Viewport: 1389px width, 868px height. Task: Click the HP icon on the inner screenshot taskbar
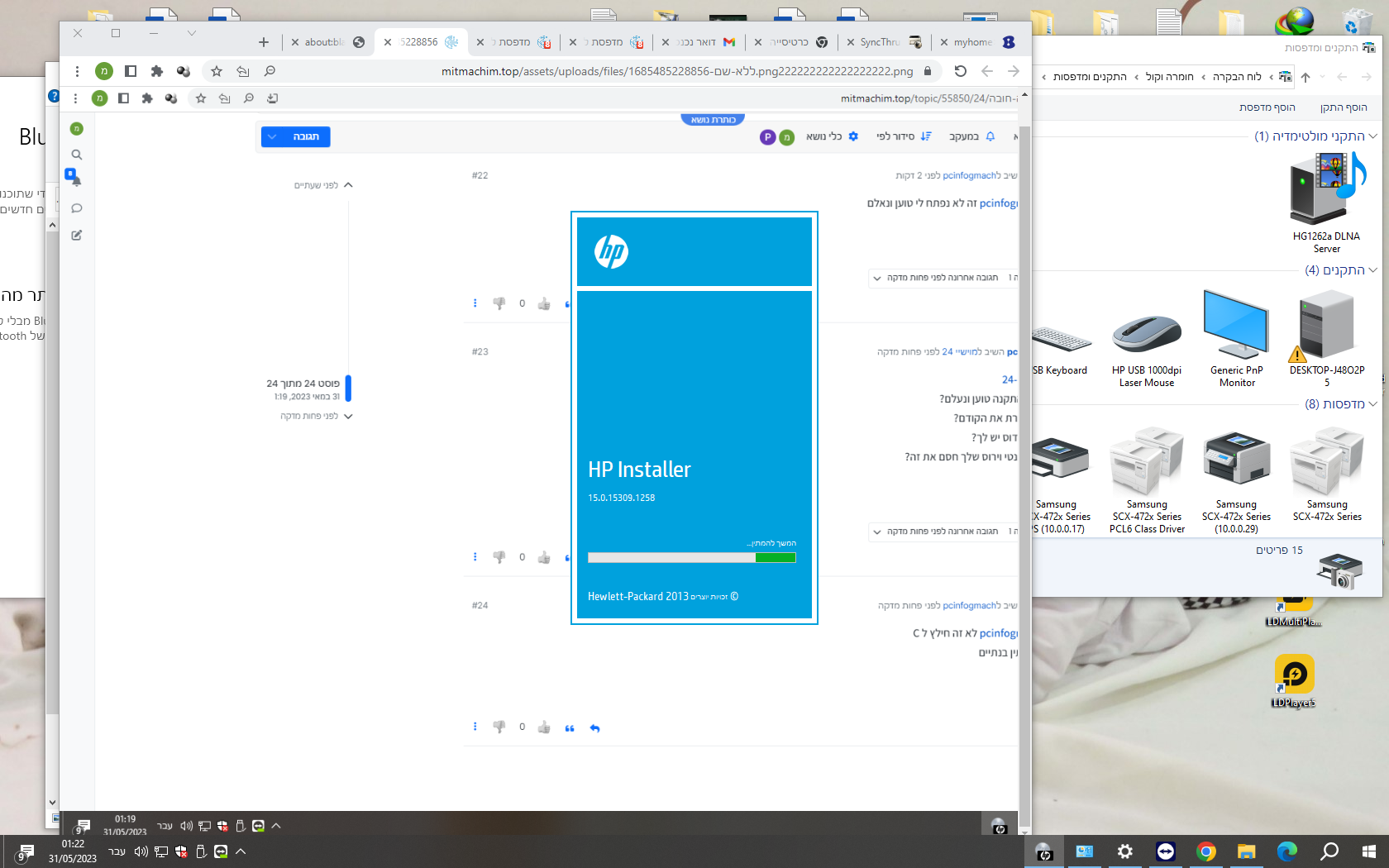[x=999, y=826]
